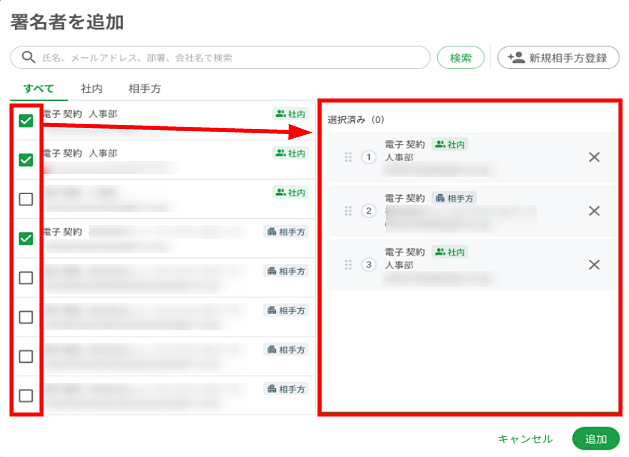
Task: Click drag handle of signer 1
Action: coord(348,157)
